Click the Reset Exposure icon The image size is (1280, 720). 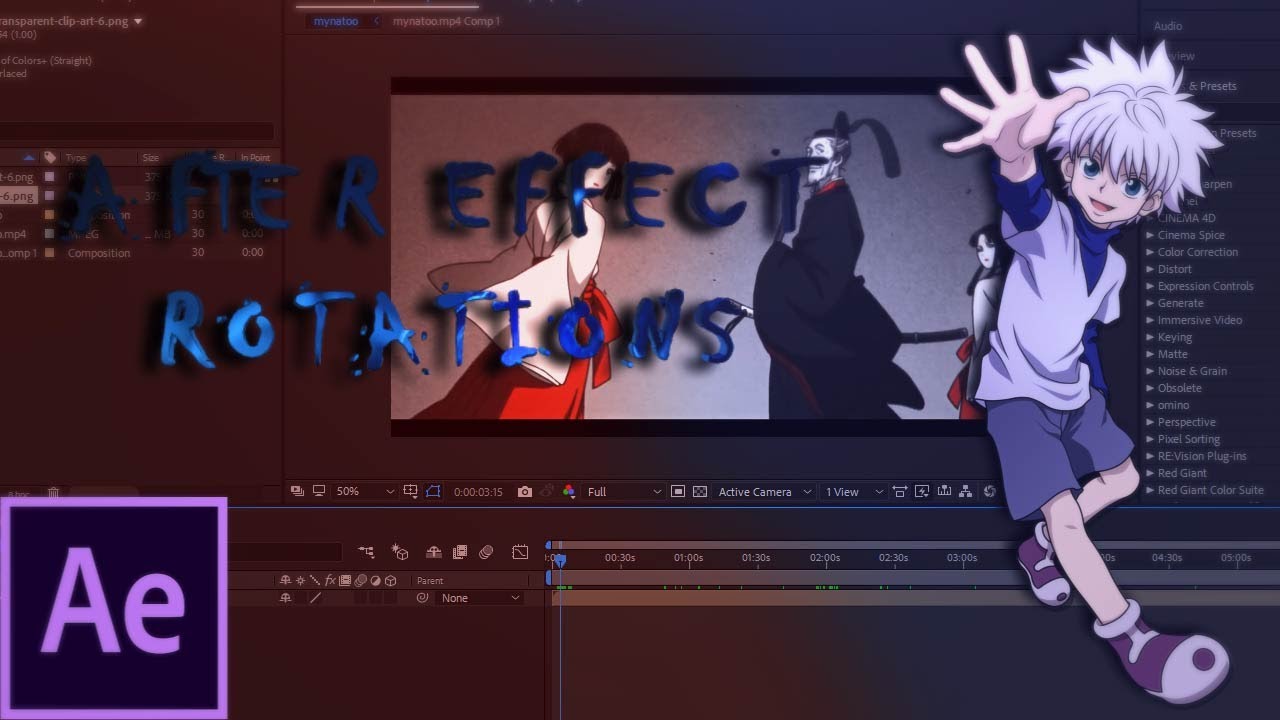[x=989, y=491]
